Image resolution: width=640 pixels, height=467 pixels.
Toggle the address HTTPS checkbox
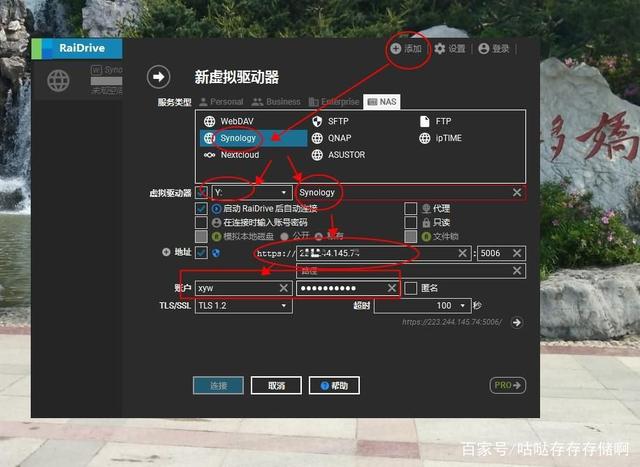click(x=201, y=253)
